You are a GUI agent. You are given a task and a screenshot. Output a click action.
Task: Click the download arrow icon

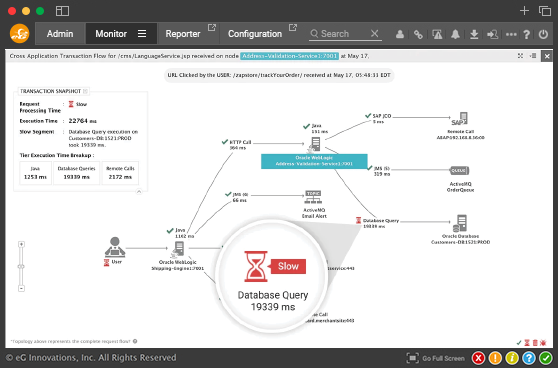tap(474, 34)
